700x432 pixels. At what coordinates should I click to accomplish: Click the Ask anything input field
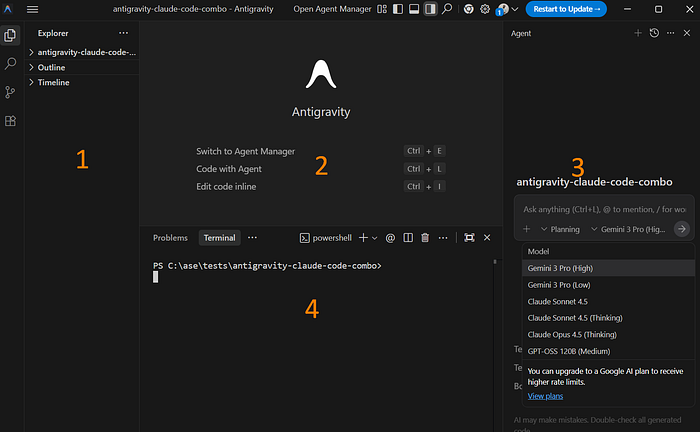click(x=604, y=209)
